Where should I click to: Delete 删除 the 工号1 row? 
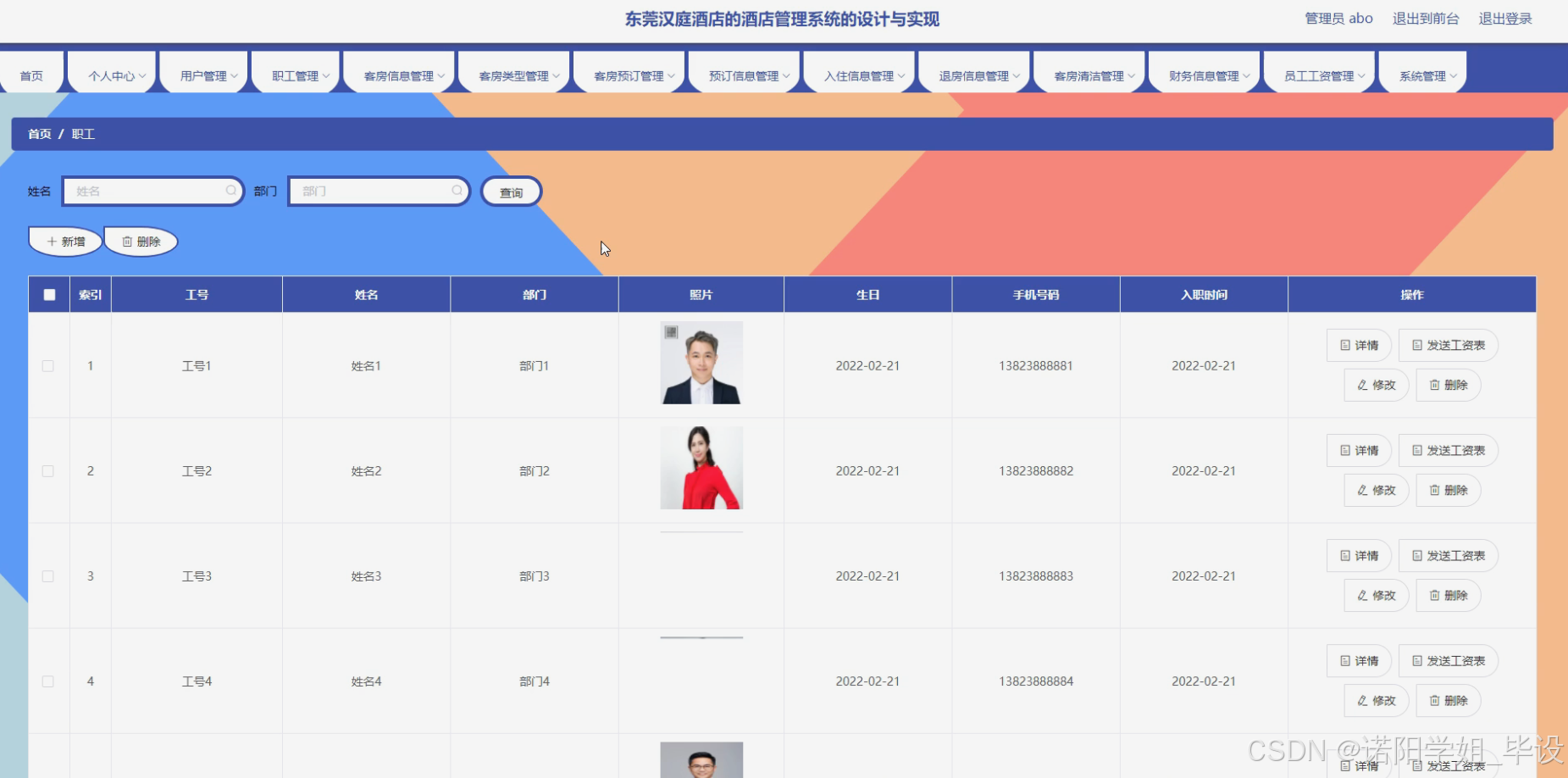[1449, 385]
